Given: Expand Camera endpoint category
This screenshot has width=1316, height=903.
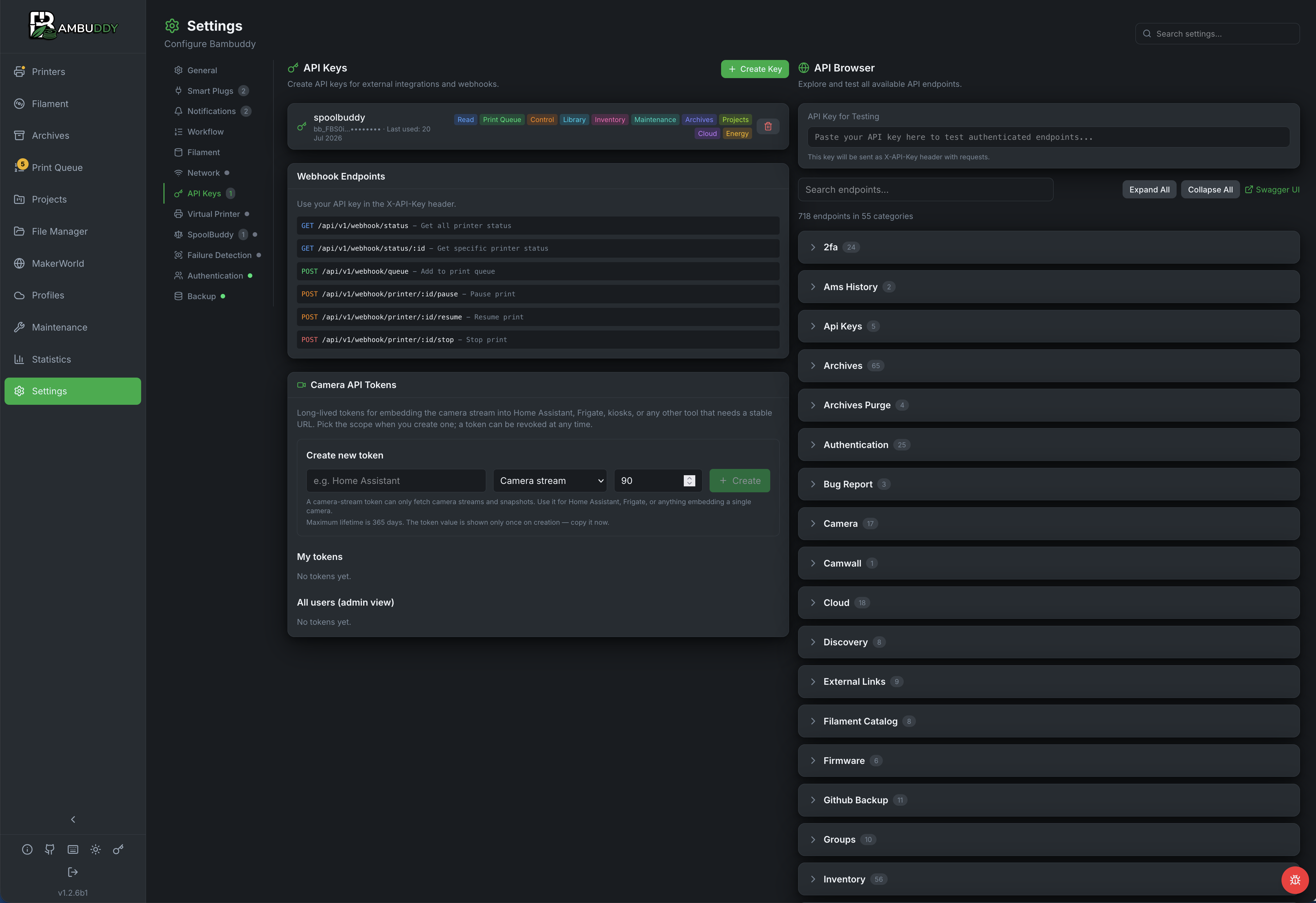Looking at the screenshot, I should (1049, 523).
